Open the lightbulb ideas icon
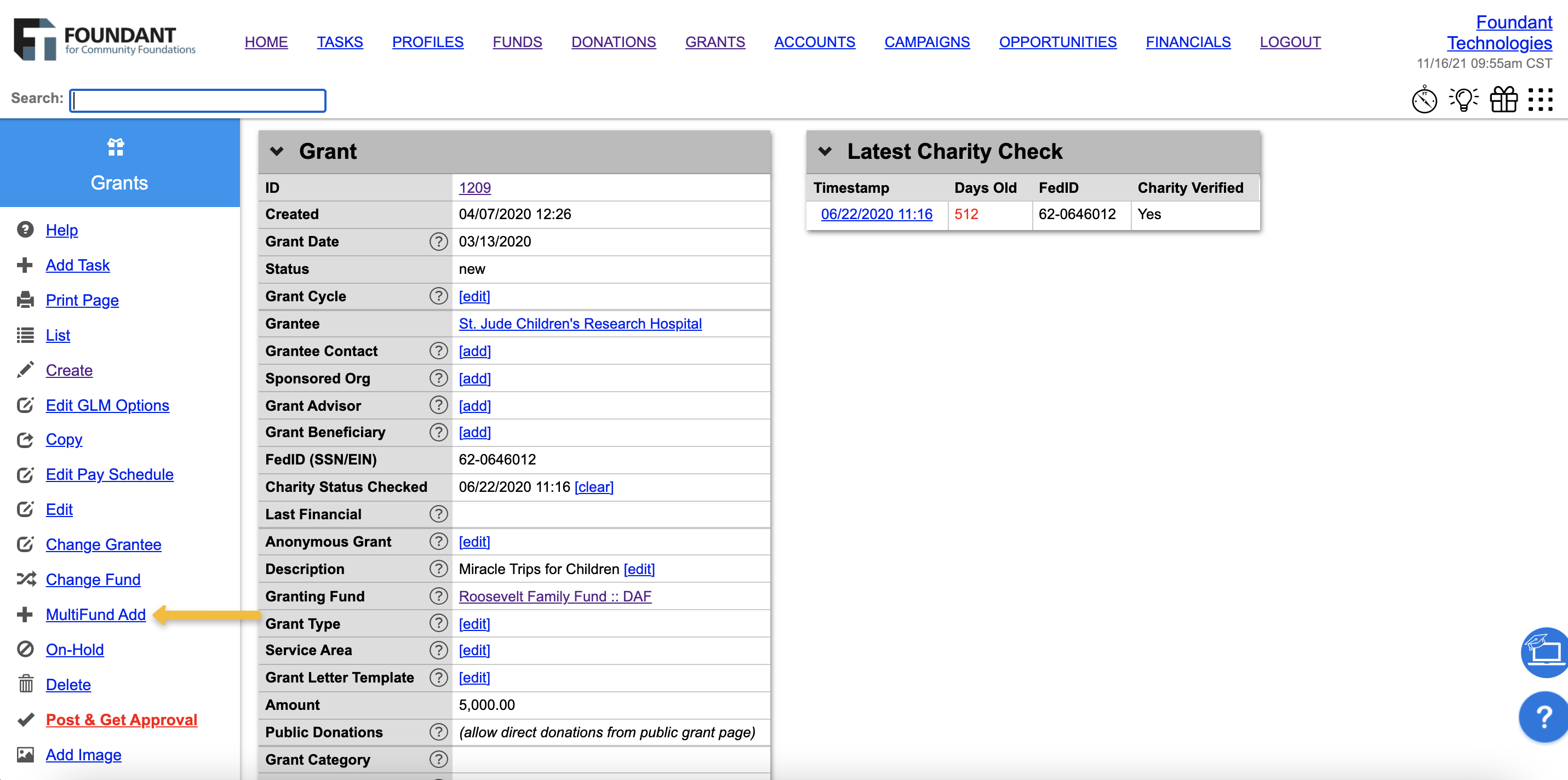The image size is (1568, 780). tap(1463, 100)
